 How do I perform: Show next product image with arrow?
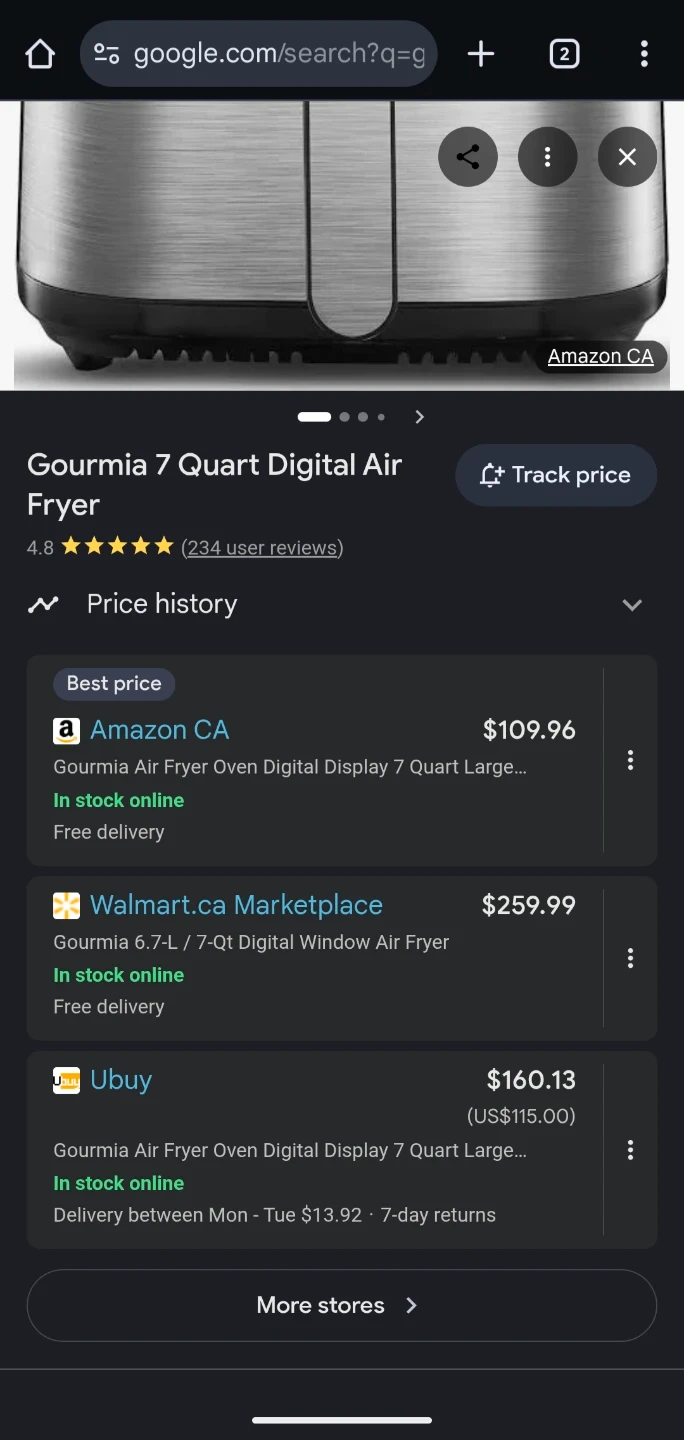(420, 417)
